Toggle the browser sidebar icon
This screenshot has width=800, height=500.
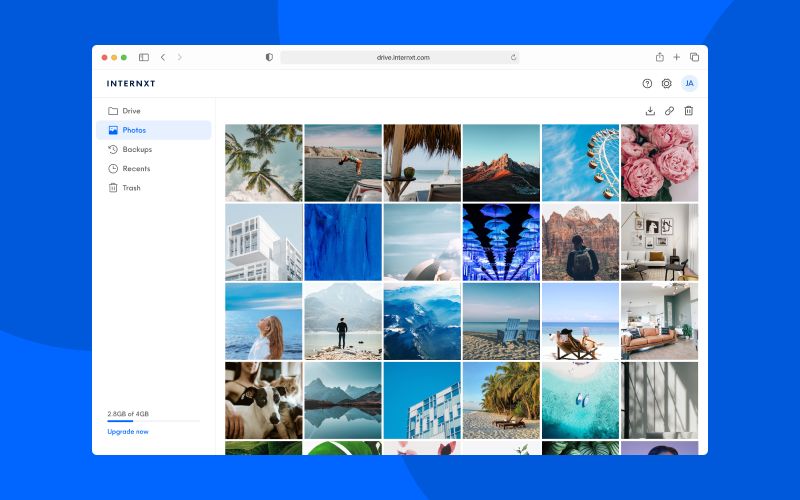tap(144, 58)
